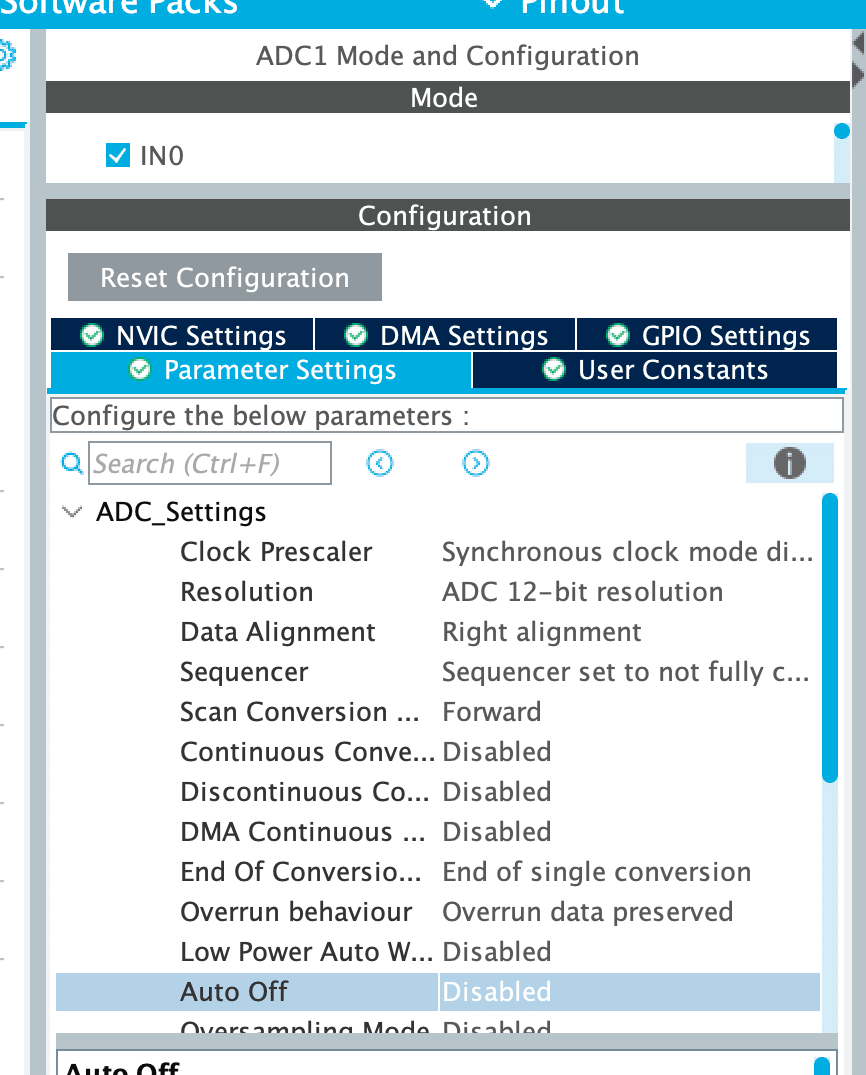Open the Parameter Settings tab
This screenshot has width=866, height=1075.
point(262,370)
